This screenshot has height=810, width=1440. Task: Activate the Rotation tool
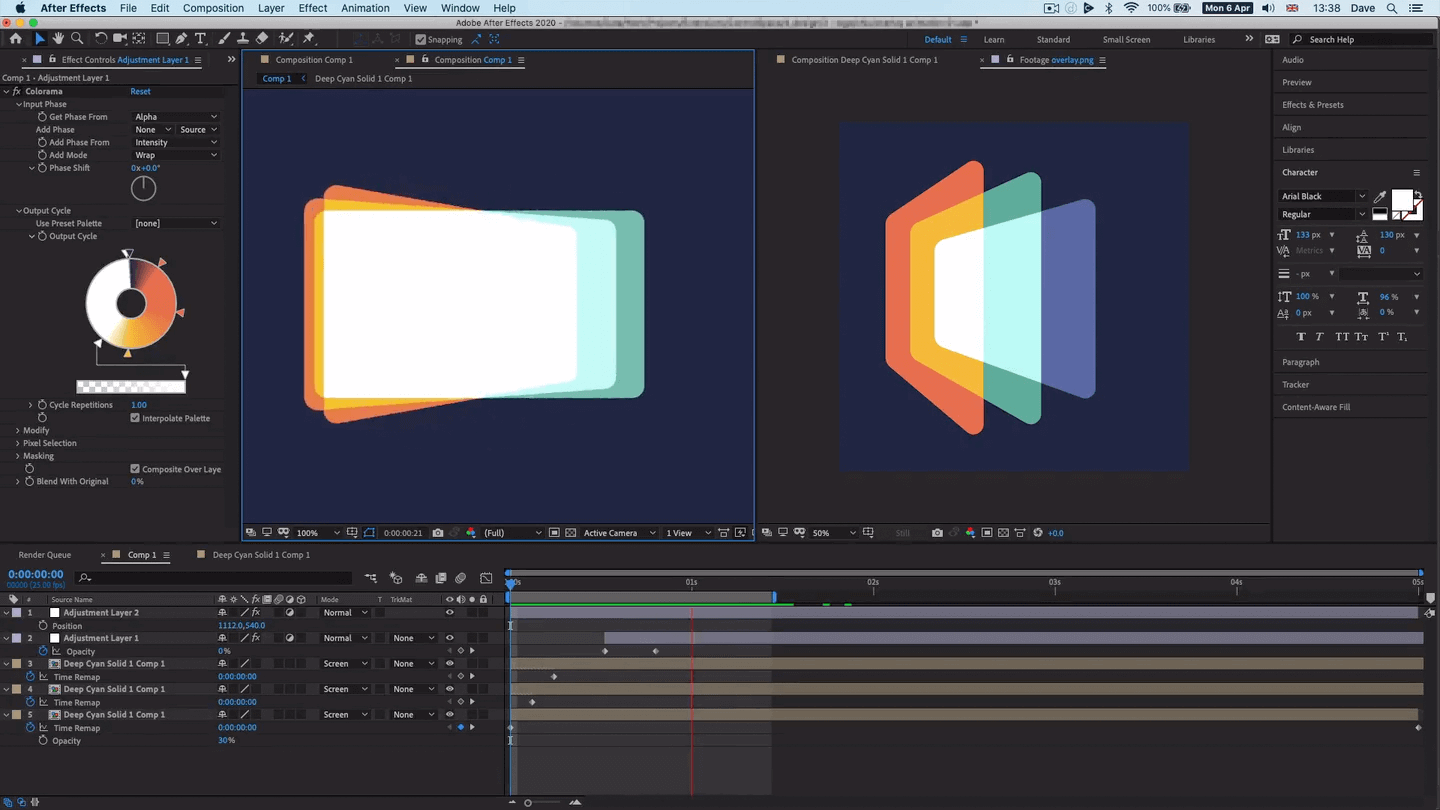tap(100, 39)
